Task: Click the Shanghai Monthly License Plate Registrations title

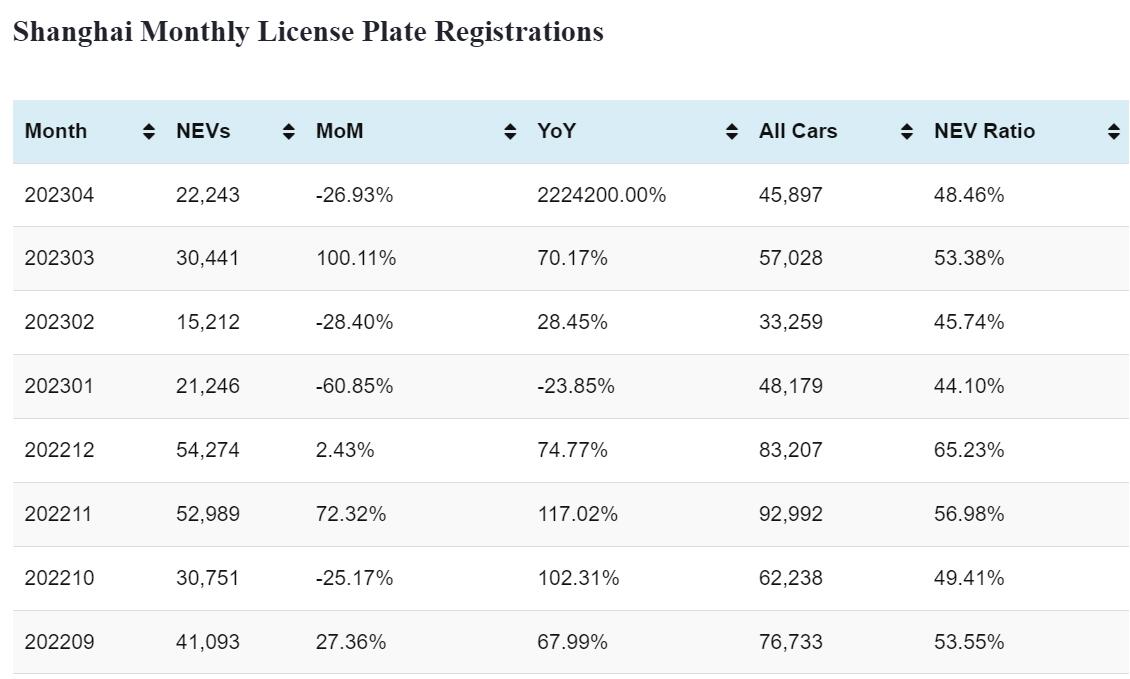Action: coord(308,32)
